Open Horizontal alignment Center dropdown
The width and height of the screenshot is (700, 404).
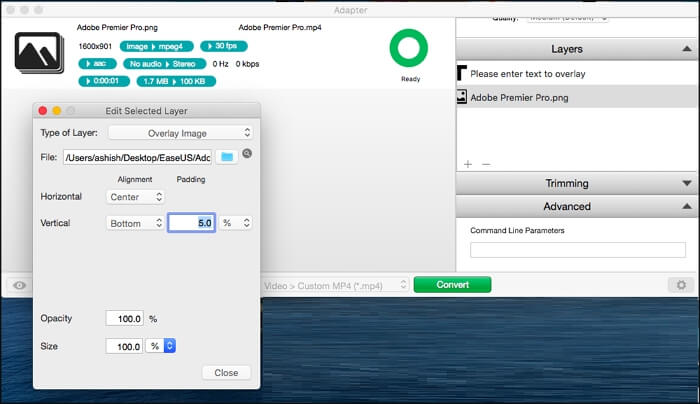pos(135,197)
